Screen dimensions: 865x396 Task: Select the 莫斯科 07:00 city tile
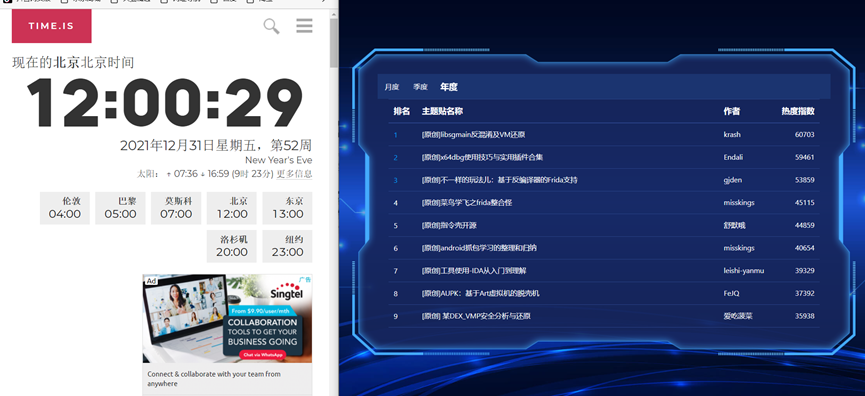click(x=176, y=208)
